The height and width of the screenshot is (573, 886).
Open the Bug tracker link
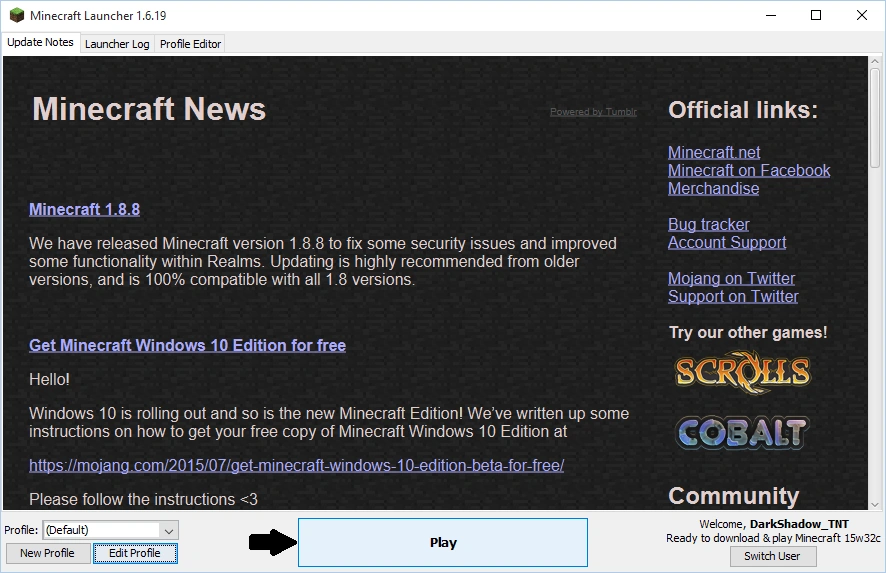pos(709,224)
